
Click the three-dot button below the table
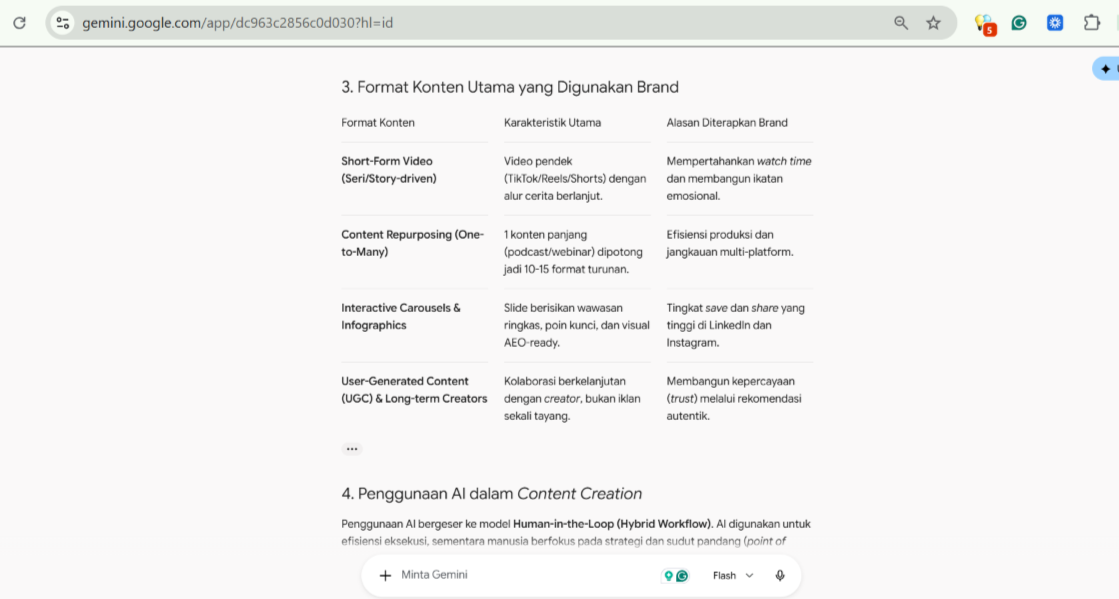pyautogui.click(x=352, y=449)
